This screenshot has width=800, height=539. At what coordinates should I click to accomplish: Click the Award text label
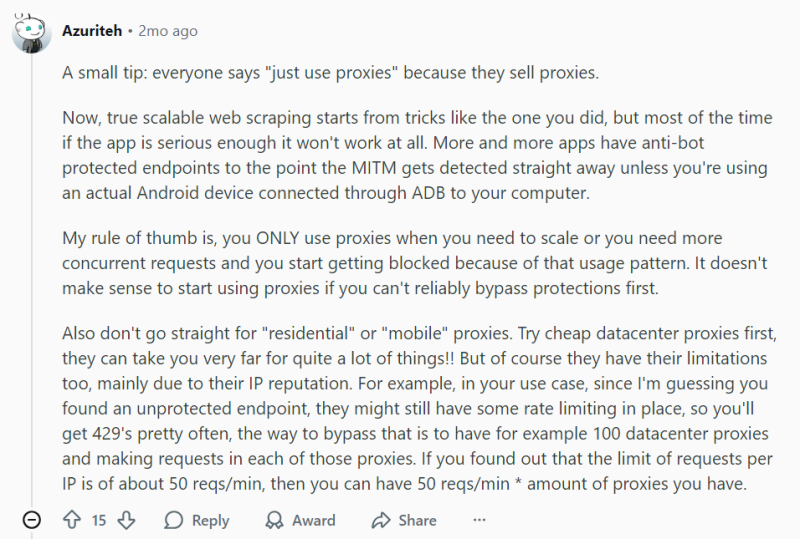point(313,520)
